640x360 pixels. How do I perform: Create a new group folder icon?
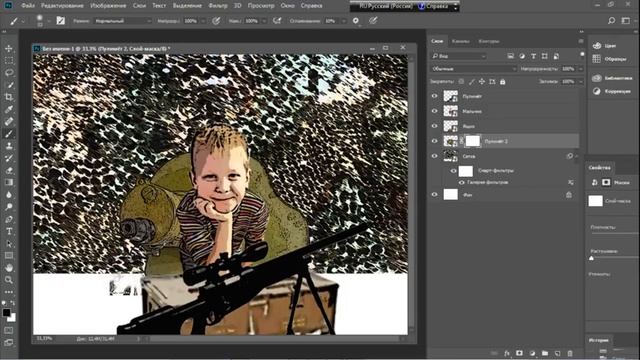tap(545, 353)
